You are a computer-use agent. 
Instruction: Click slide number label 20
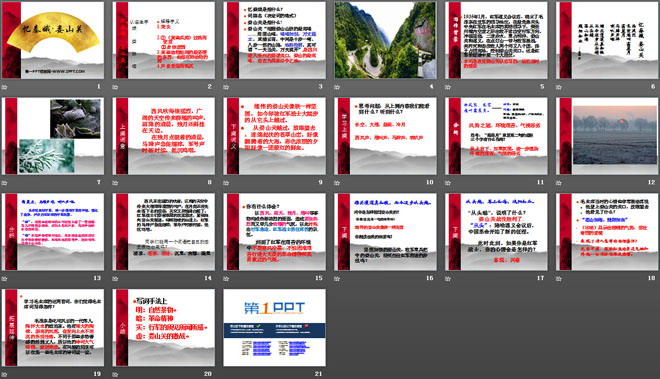(x=208, y=374)
